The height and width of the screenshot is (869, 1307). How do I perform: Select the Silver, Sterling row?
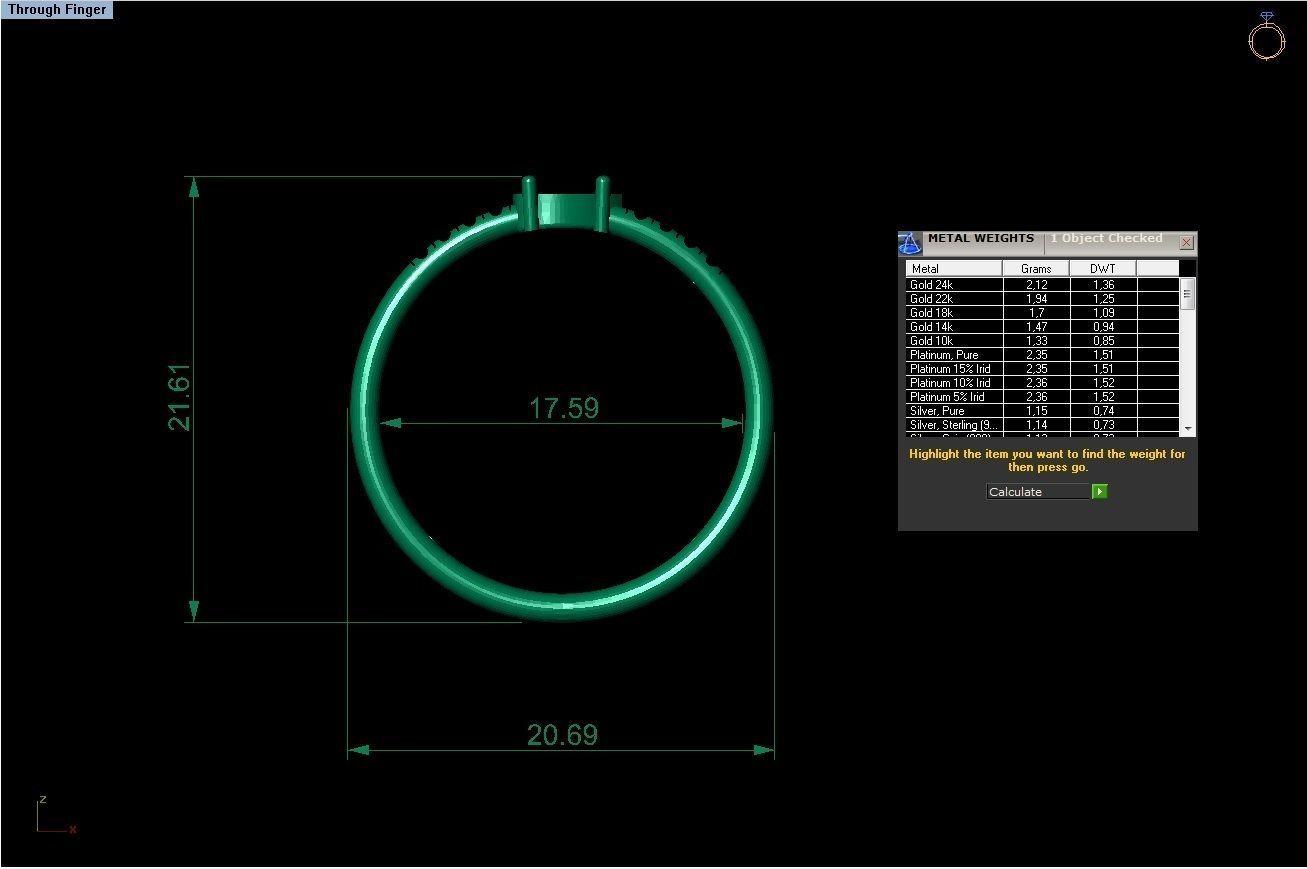tap(1043, 425)
